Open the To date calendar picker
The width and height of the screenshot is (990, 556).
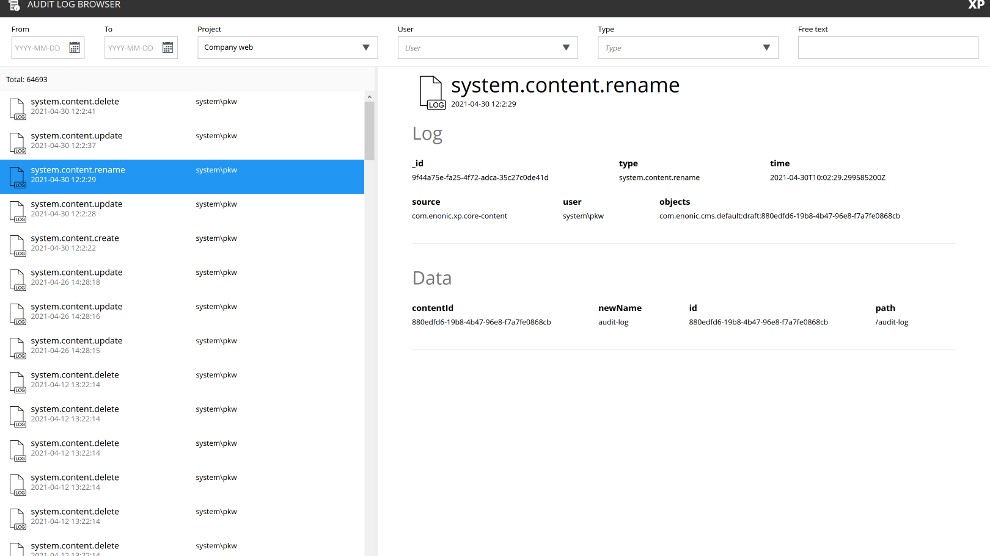click(x=167, y=48)
